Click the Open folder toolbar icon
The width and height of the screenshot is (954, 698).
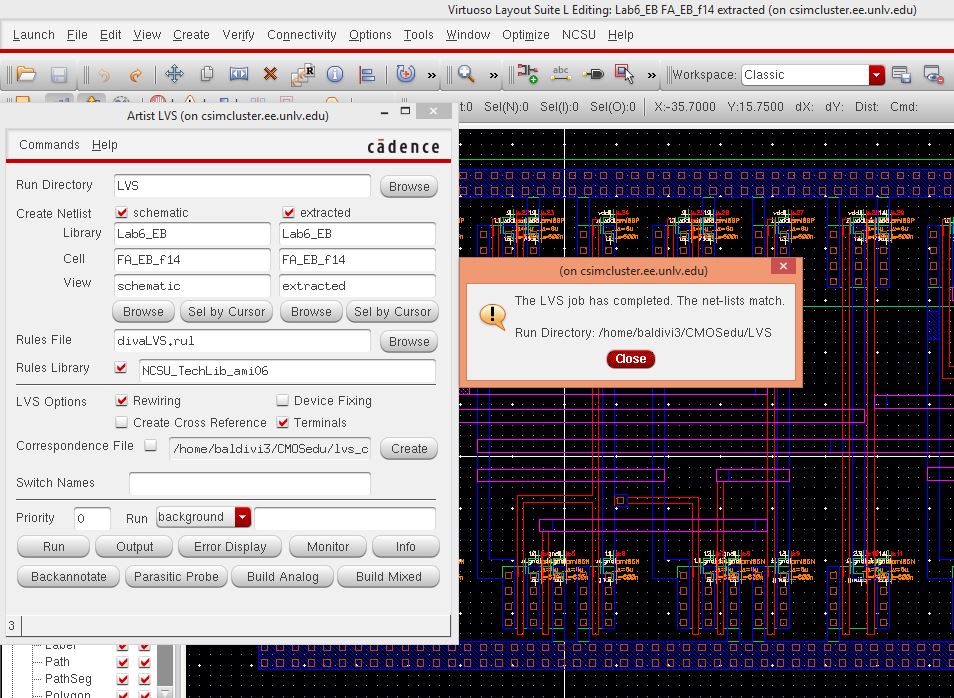click(26, 75)
